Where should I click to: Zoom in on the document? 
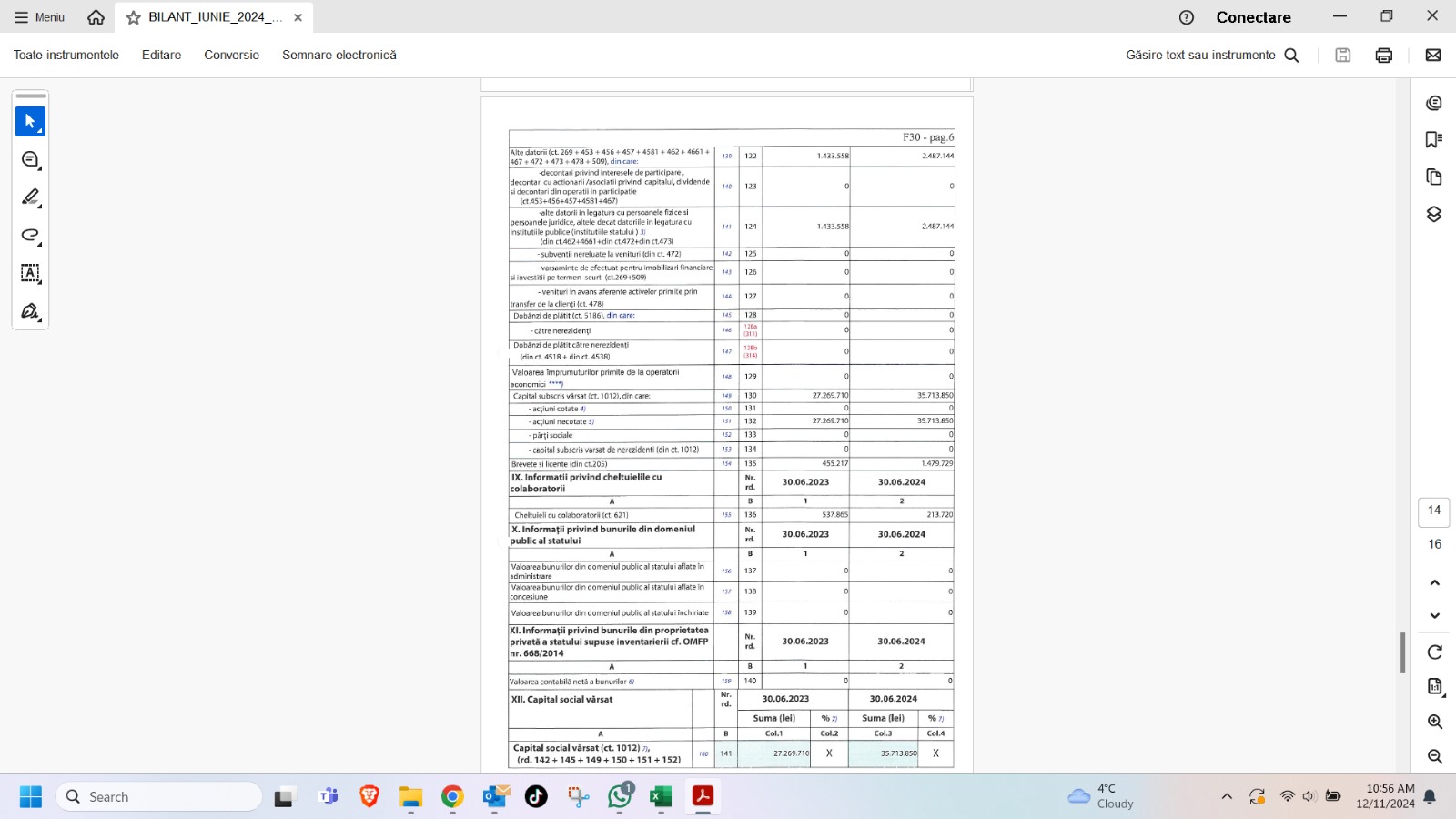click(x=1435, y=722)
